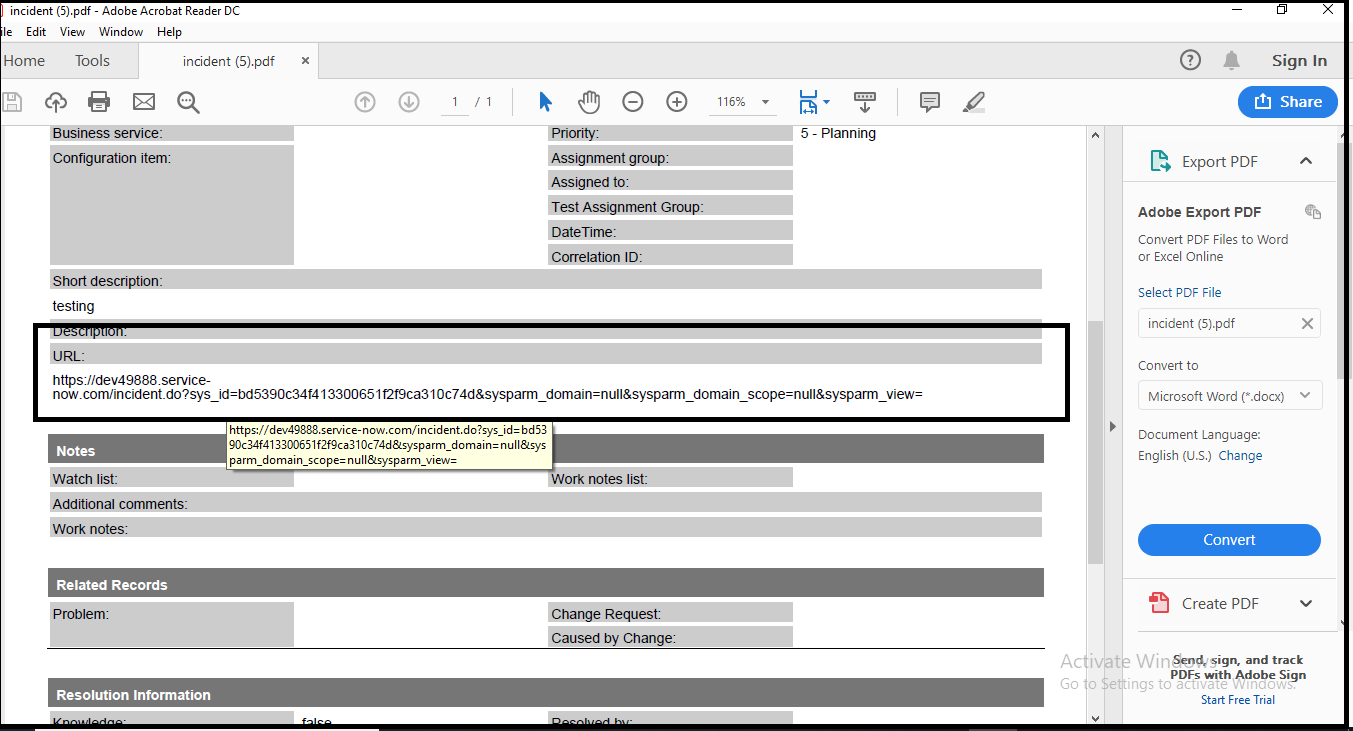Open Help via the question mark icon
Viewport: 1353px width, 731px height.
[x=1190, y=60]
